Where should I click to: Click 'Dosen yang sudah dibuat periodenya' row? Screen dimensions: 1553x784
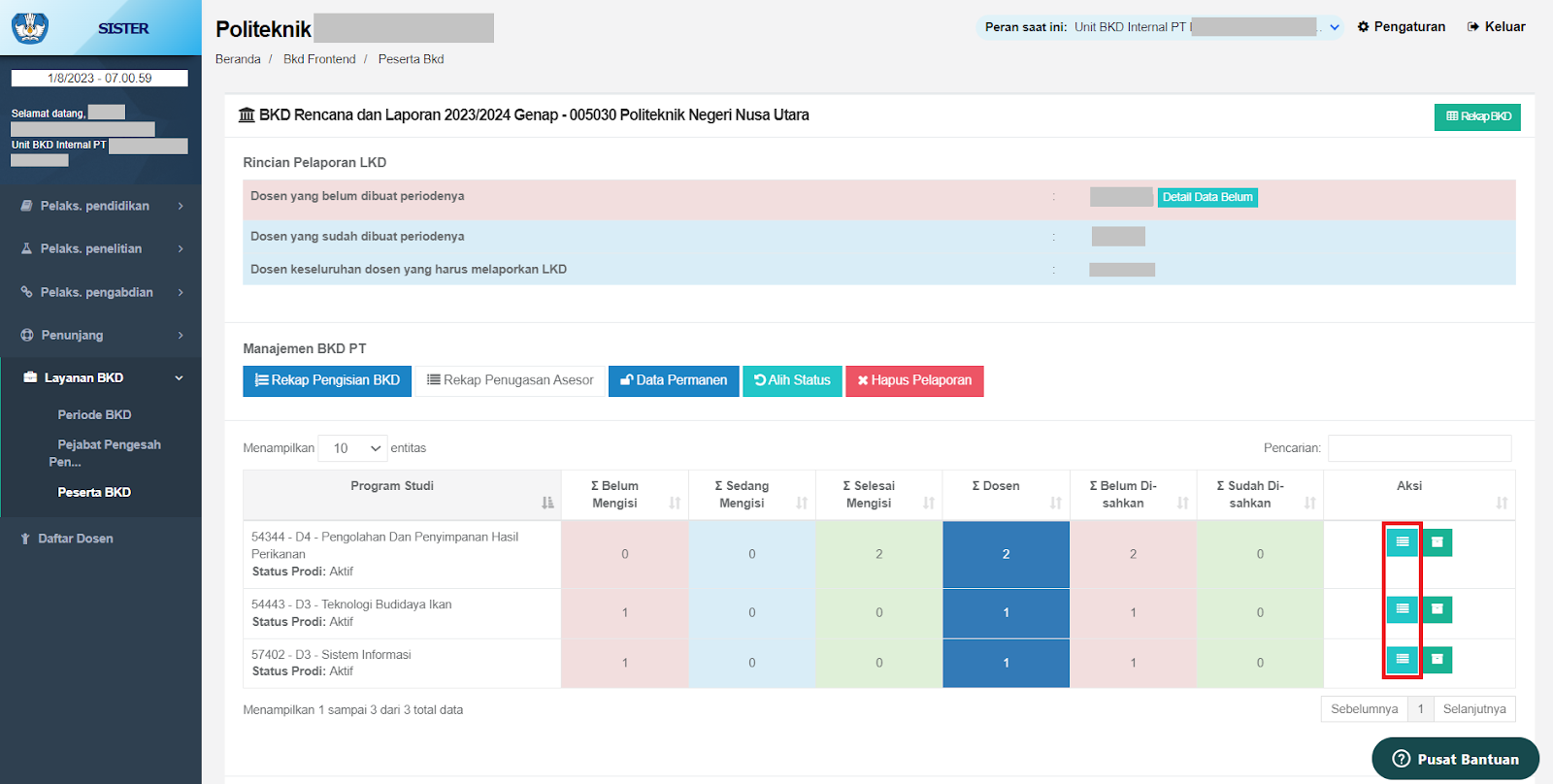878,236
